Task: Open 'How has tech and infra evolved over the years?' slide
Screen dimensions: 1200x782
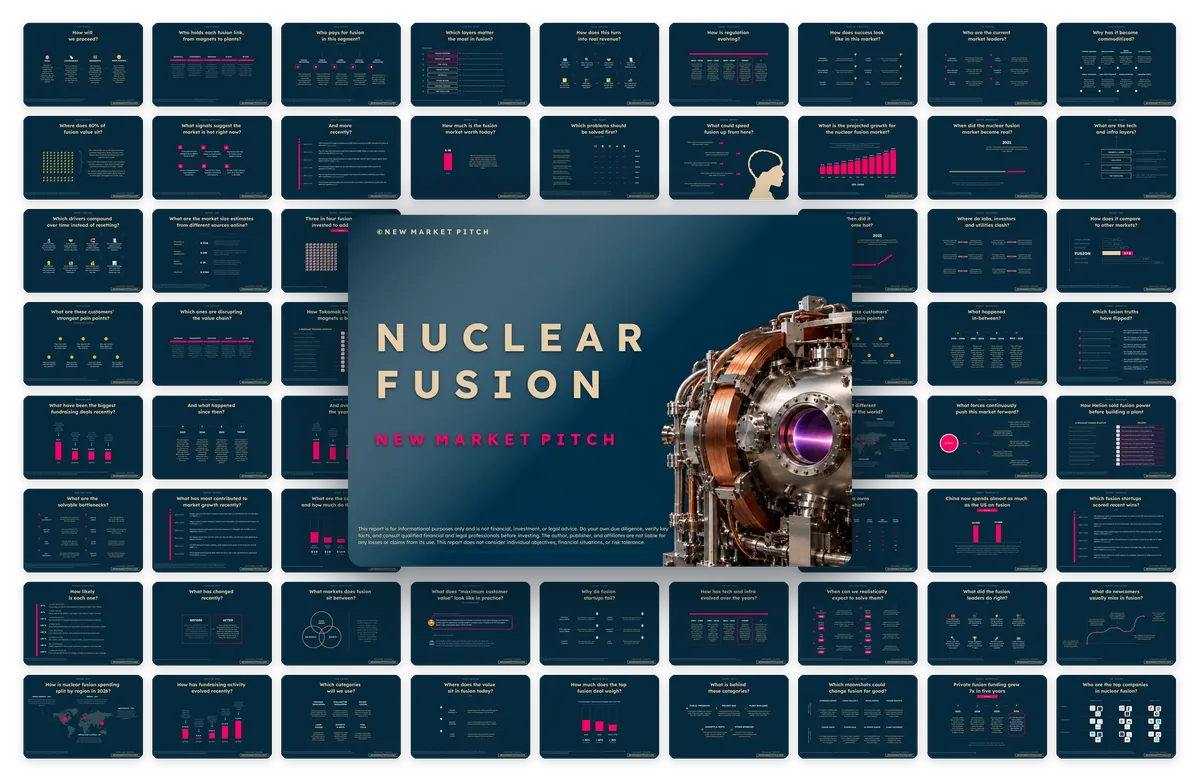Action: [x=728, y=624]
